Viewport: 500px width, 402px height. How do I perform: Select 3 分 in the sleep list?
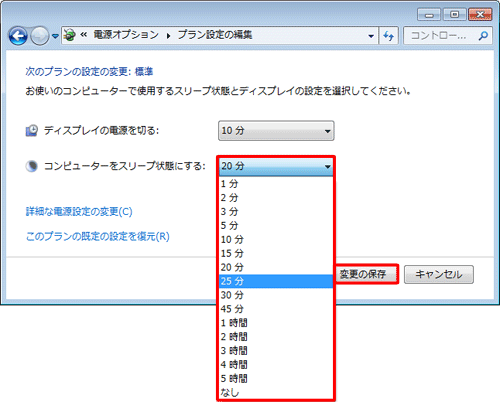[276, 212]
